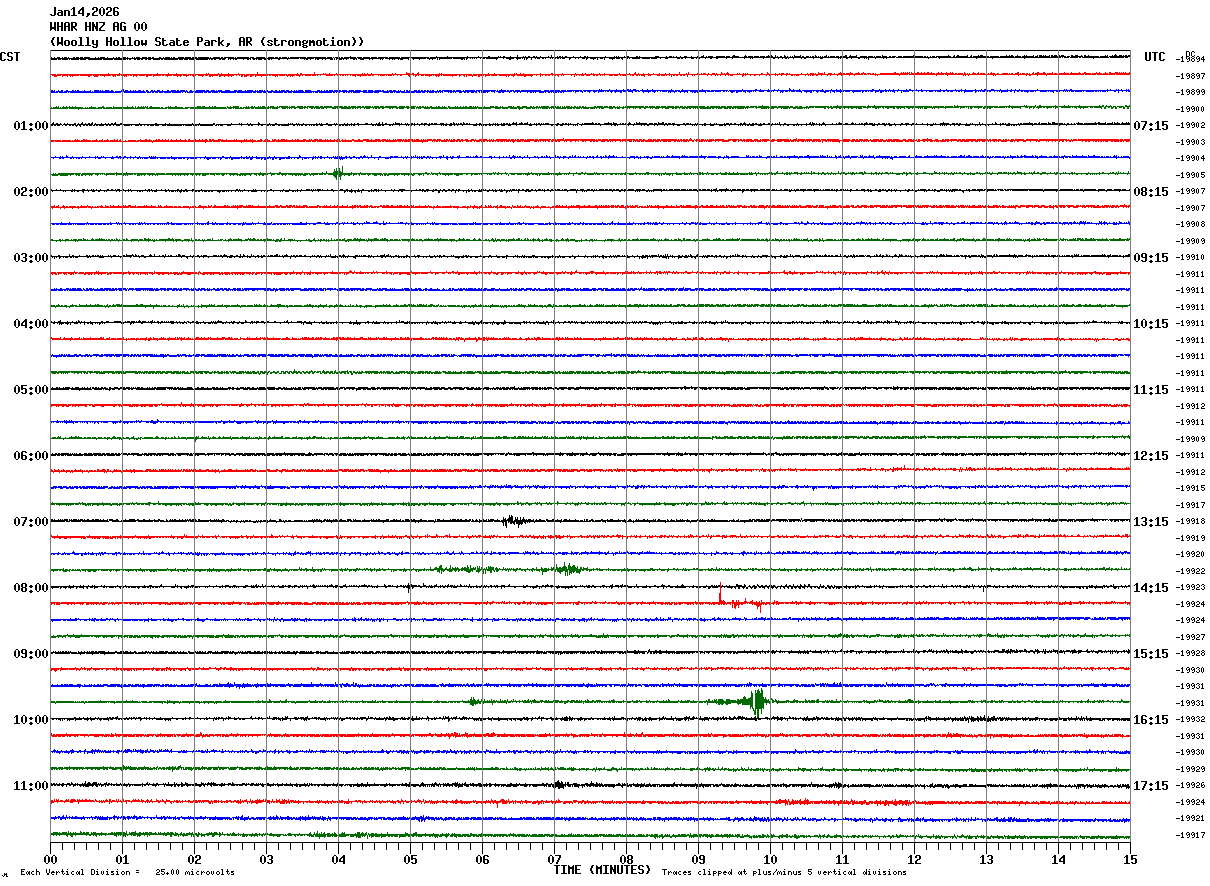This screenshot has height=886, width=1210.
Task: Click the DC offset value -19910
Action: [1190, 257]
